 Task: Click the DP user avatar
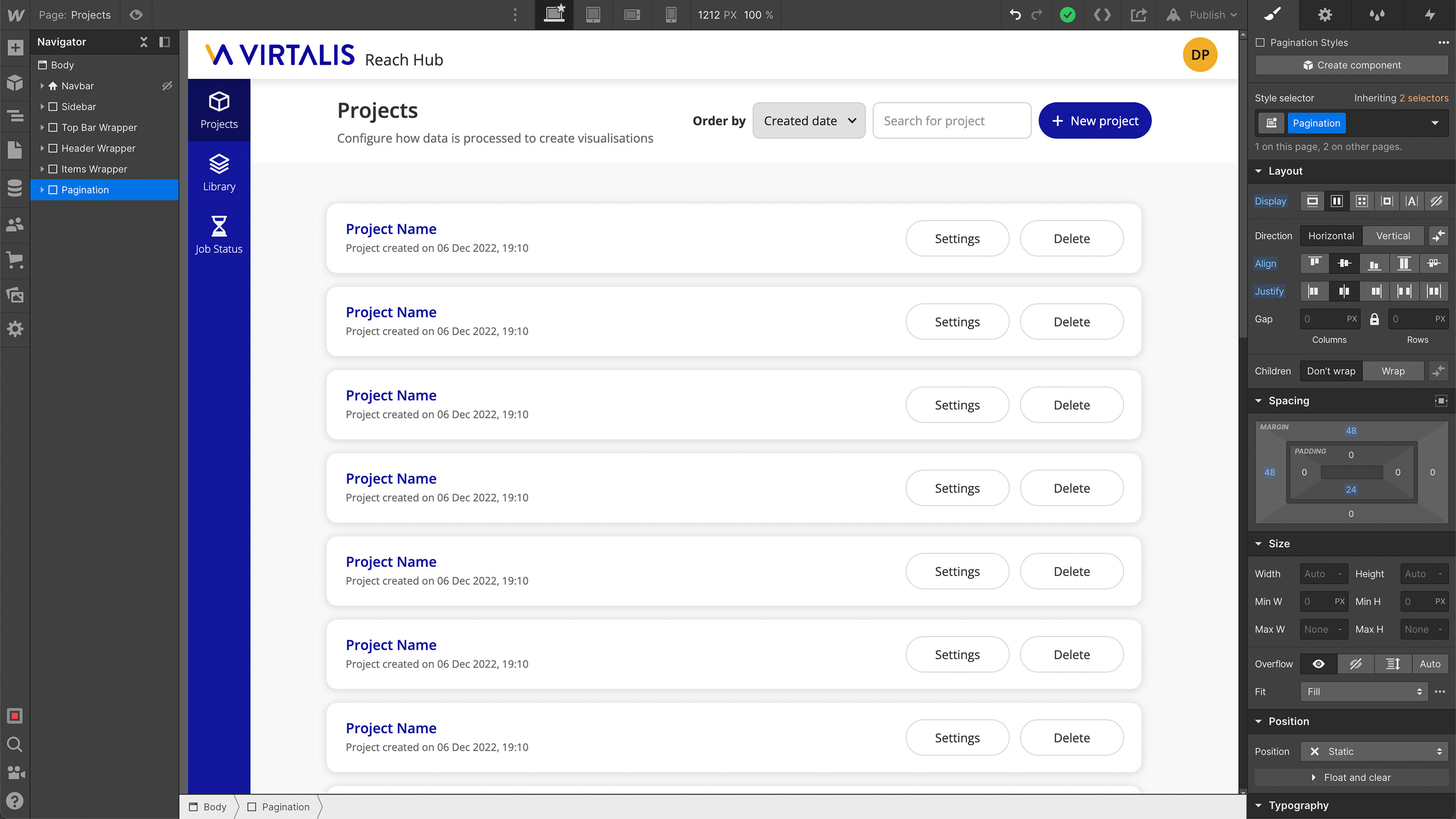point(1200,55)
